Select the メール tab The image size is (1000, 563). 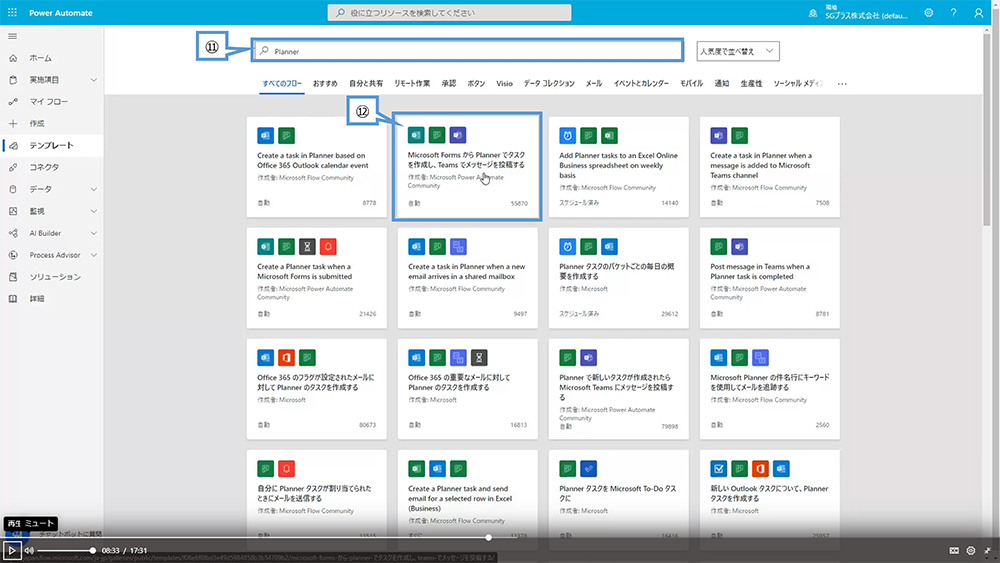[594, 84]
